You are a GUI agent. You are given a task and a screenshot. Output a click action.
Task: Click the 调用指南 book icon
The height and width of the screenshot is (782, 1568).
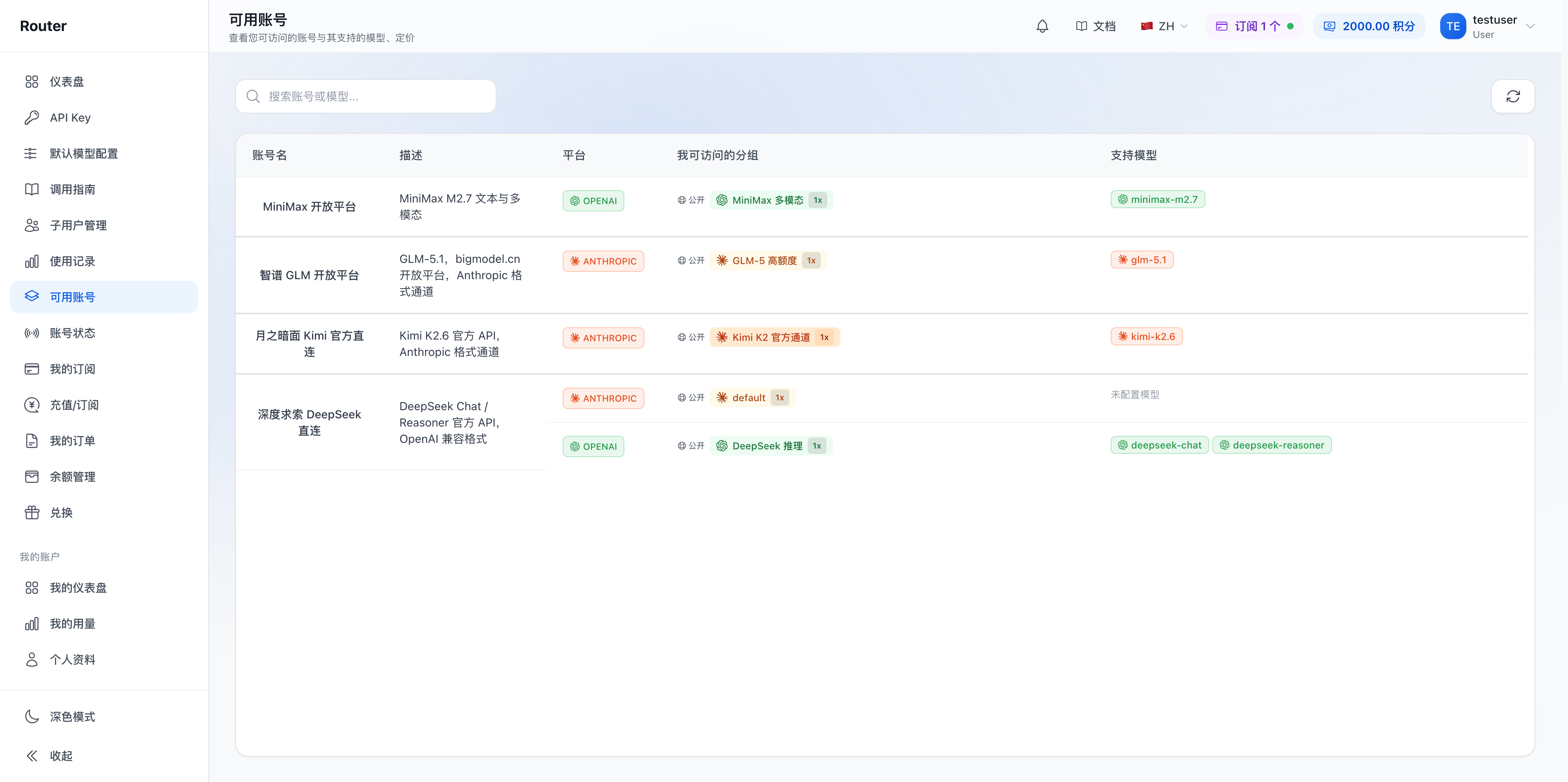coord(32,189)
